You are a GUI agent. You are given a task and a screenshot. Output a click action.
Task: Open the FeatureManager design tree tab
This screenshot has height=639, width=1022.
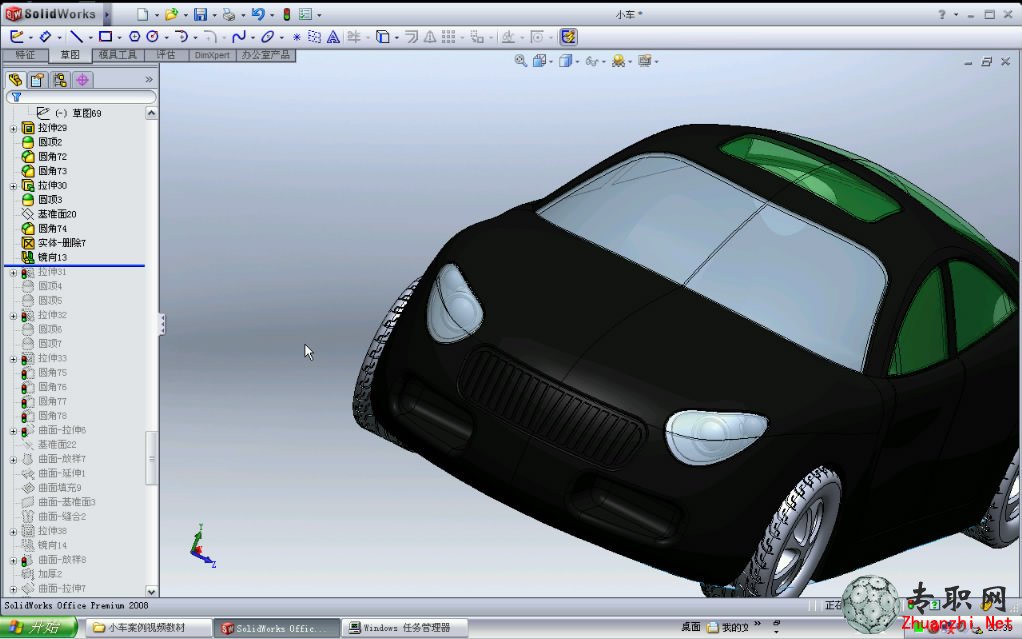click(x=15, y=80)
